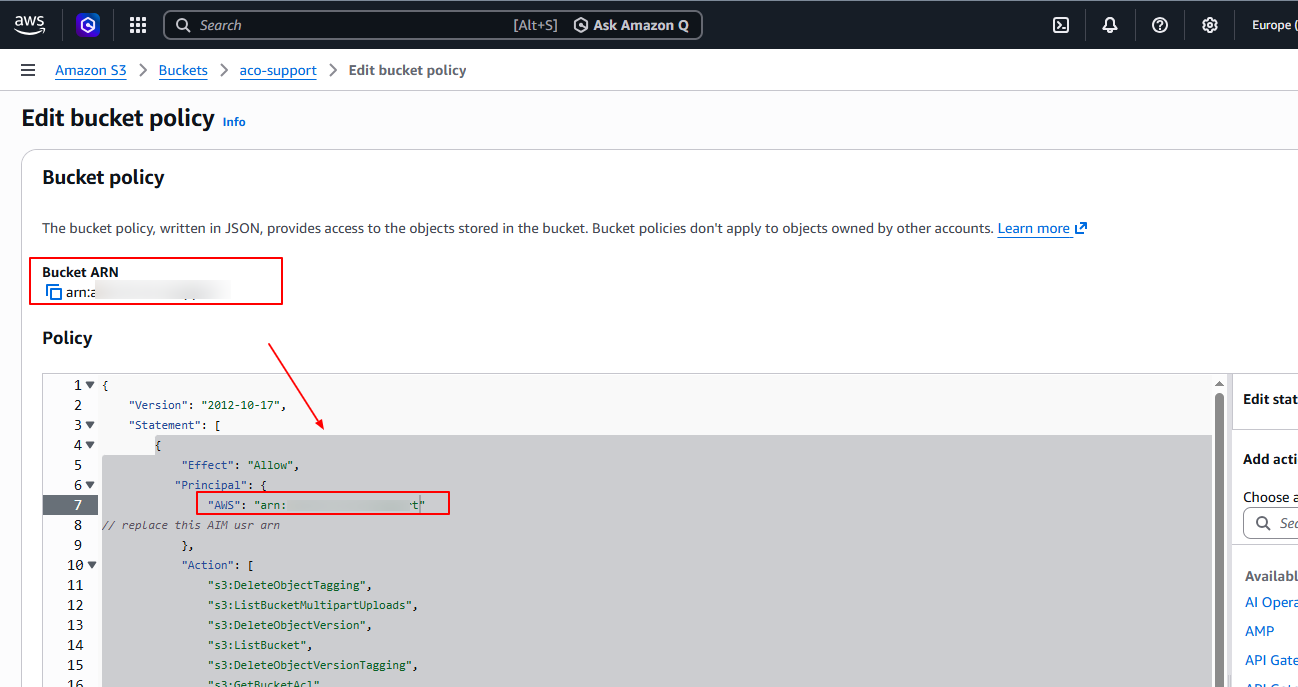Navigate to Buckets breadcrumb

click(x=183, y=70)
